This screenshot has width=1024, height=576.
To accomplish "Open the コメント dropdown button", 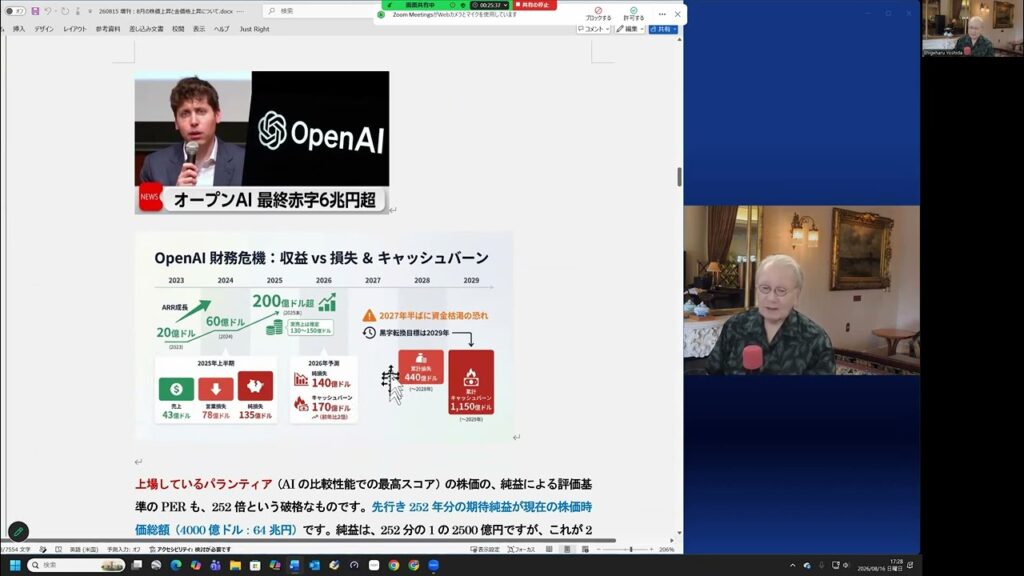I will [x=594, y=29].
